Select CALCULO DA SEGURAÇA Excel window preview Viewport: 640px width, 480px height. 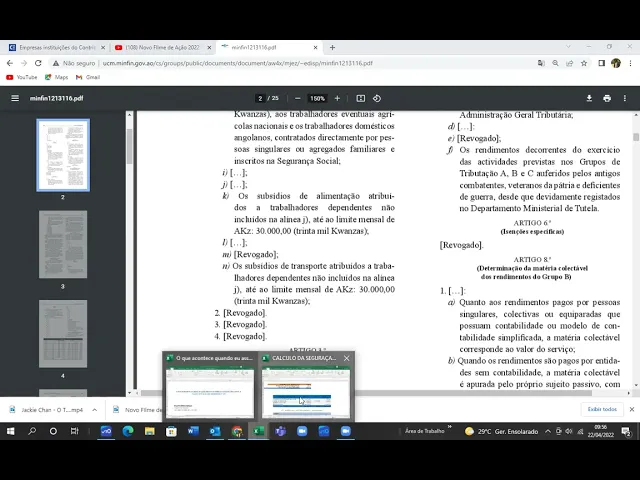[306, 393]
